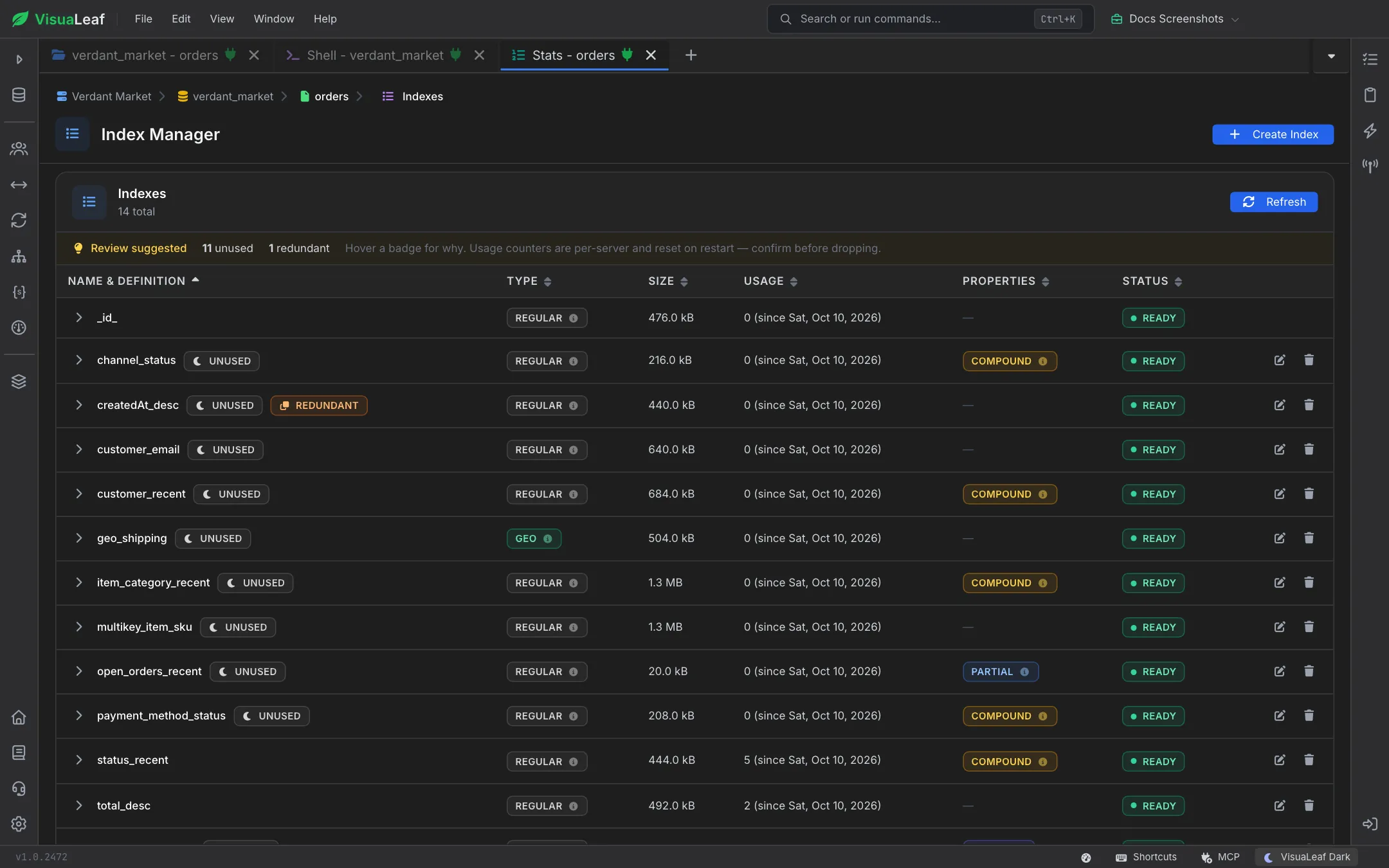Delete the multikey_item_sku index
The width and height of the screenshot is (1389, 868).
click(1309, 627)
